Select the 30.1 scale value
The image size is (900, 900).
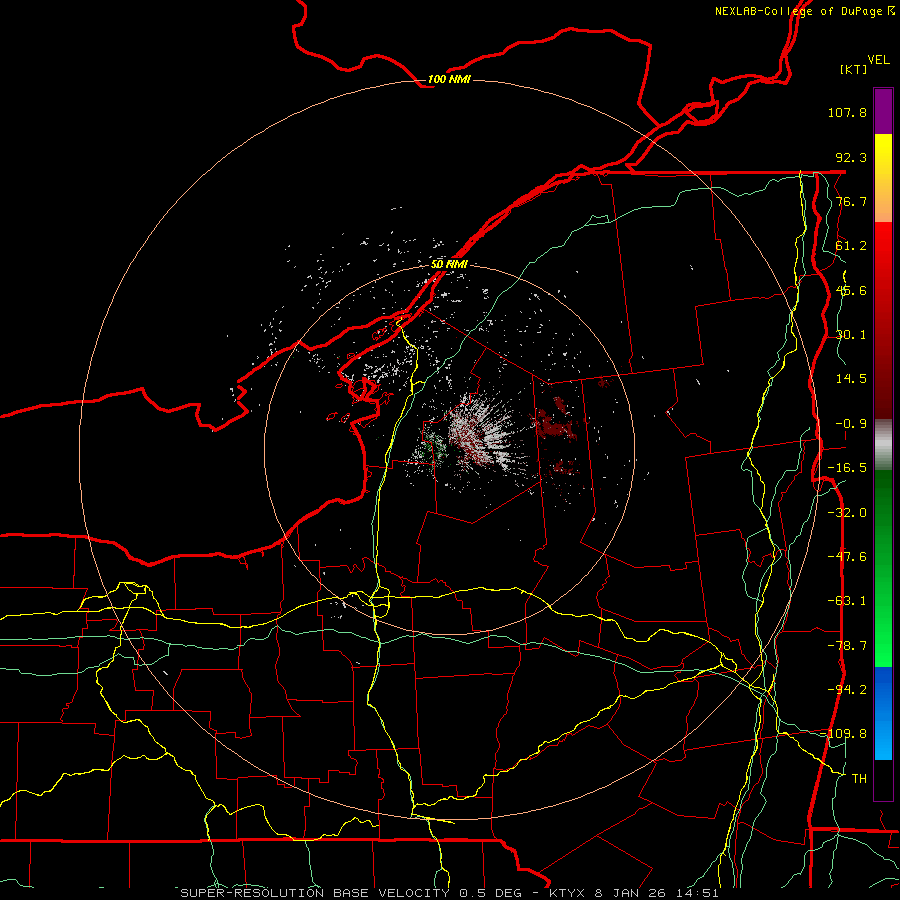tap(851, 335)
